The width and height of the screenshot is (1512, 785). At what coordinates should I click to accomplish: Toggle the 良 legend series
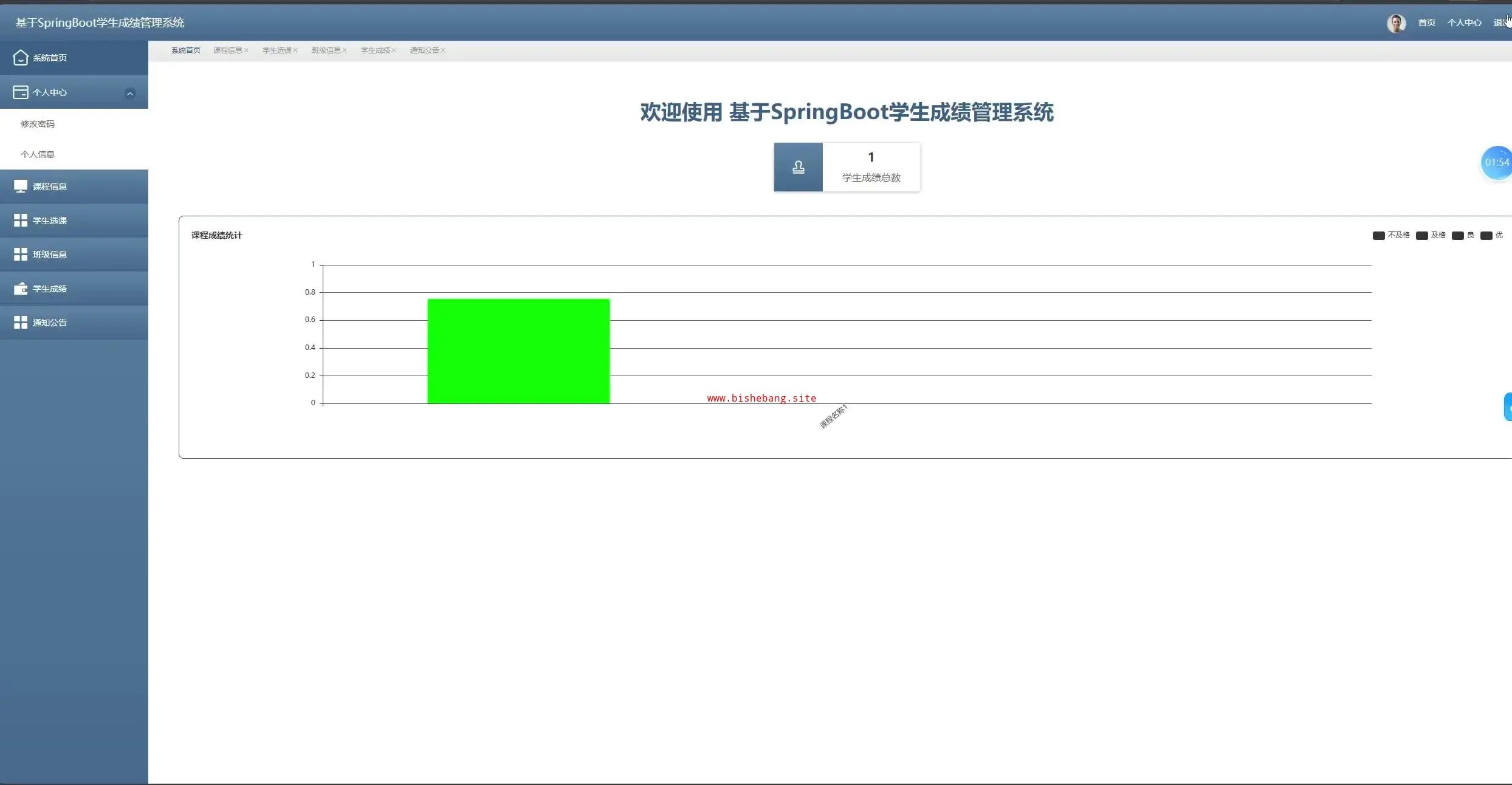point(1463,235)
